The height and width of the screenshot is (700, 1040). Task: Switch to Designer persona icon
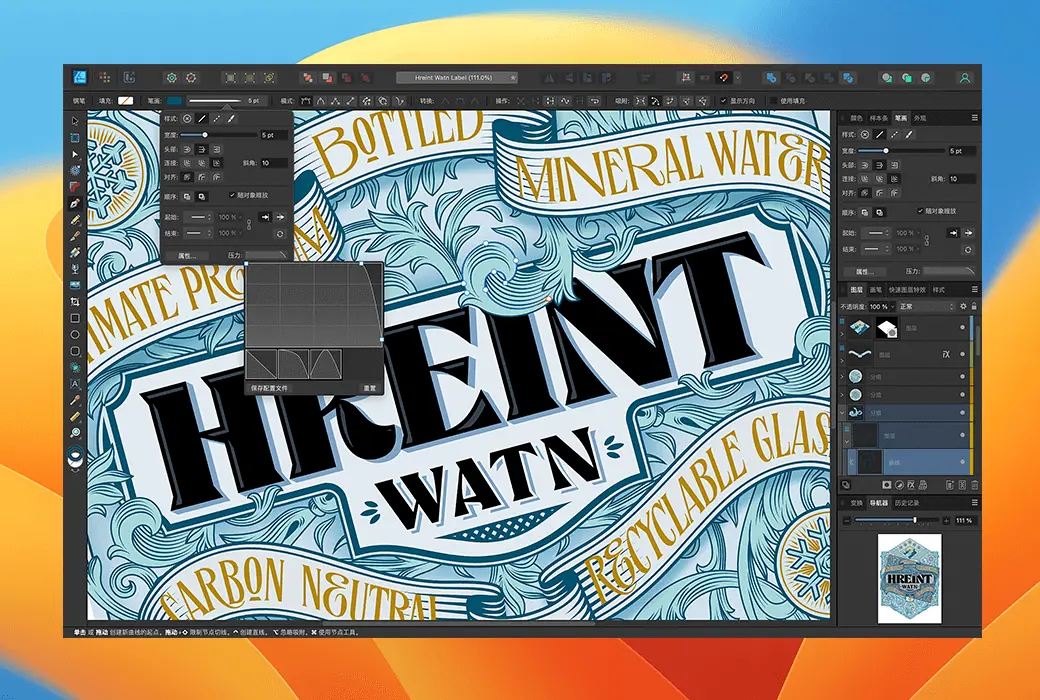79,78
